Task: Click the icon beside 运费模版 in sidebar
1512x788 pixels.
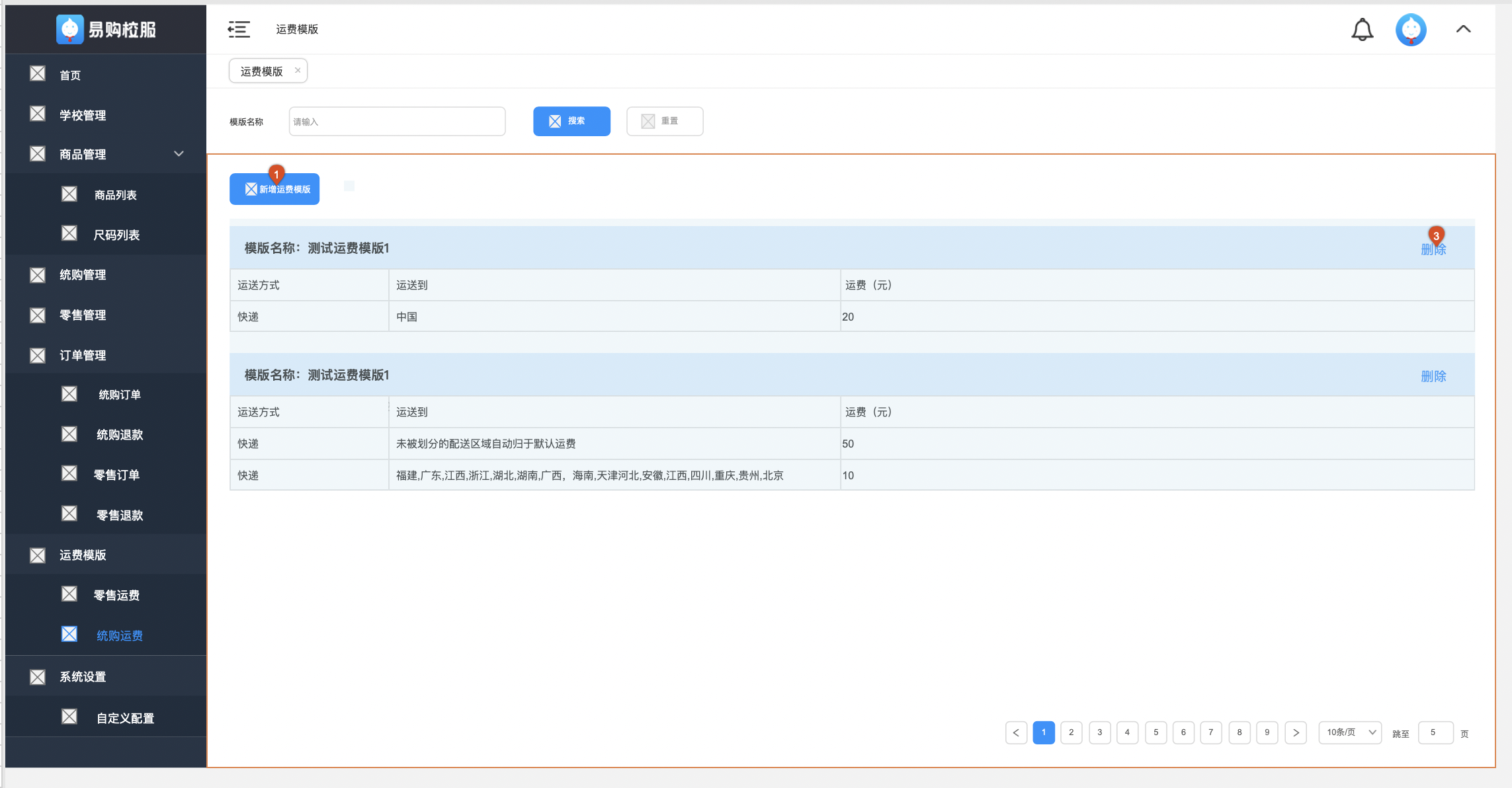Action: [x=38, y=555]
